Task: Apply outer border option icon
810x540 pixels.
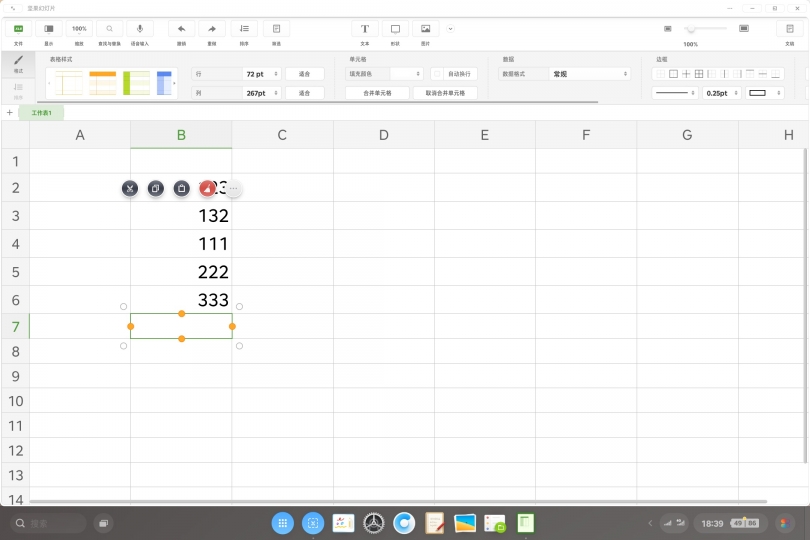Action: pos(673,74)
